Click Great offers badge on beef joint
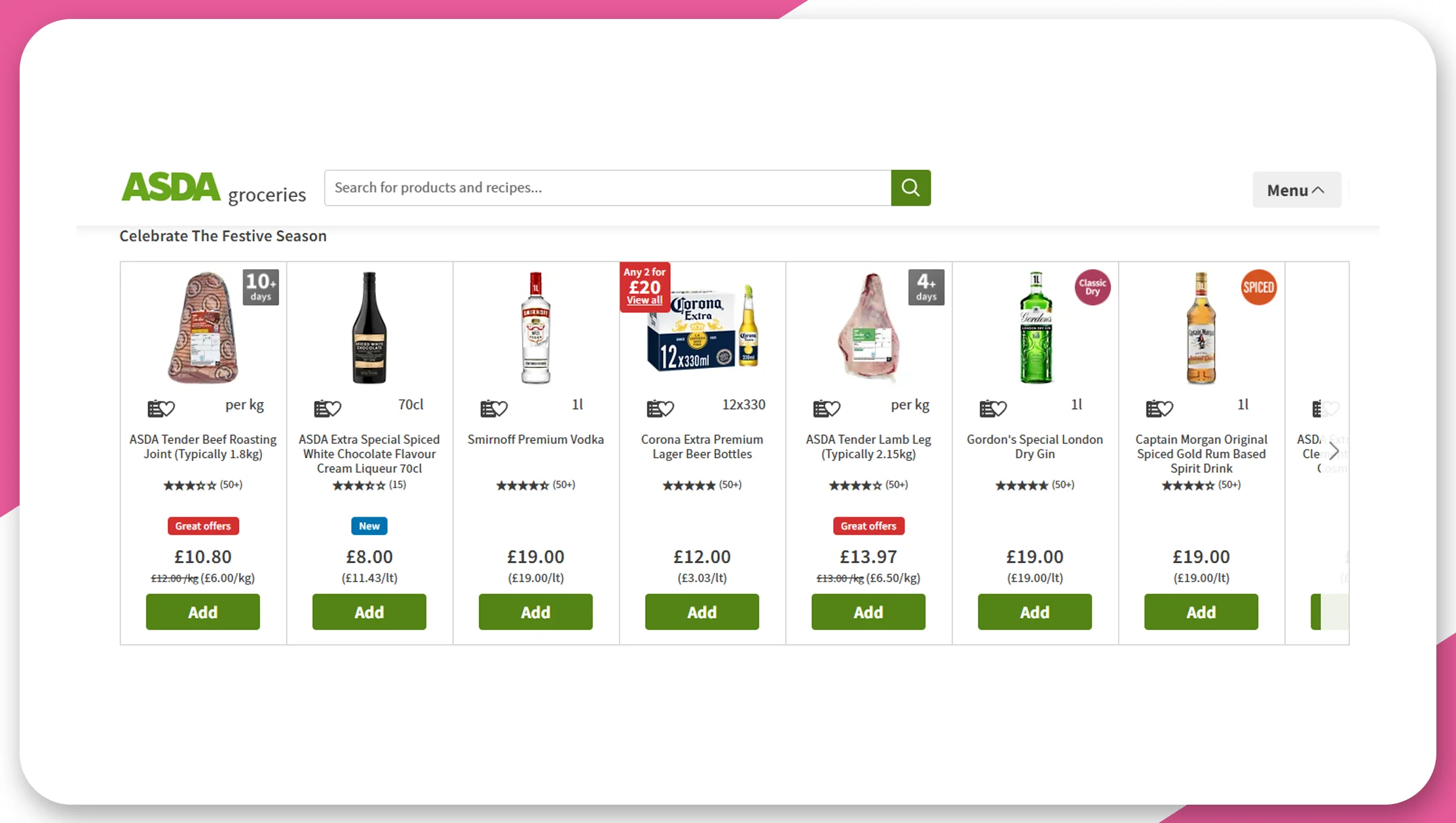 click(203, 526)
